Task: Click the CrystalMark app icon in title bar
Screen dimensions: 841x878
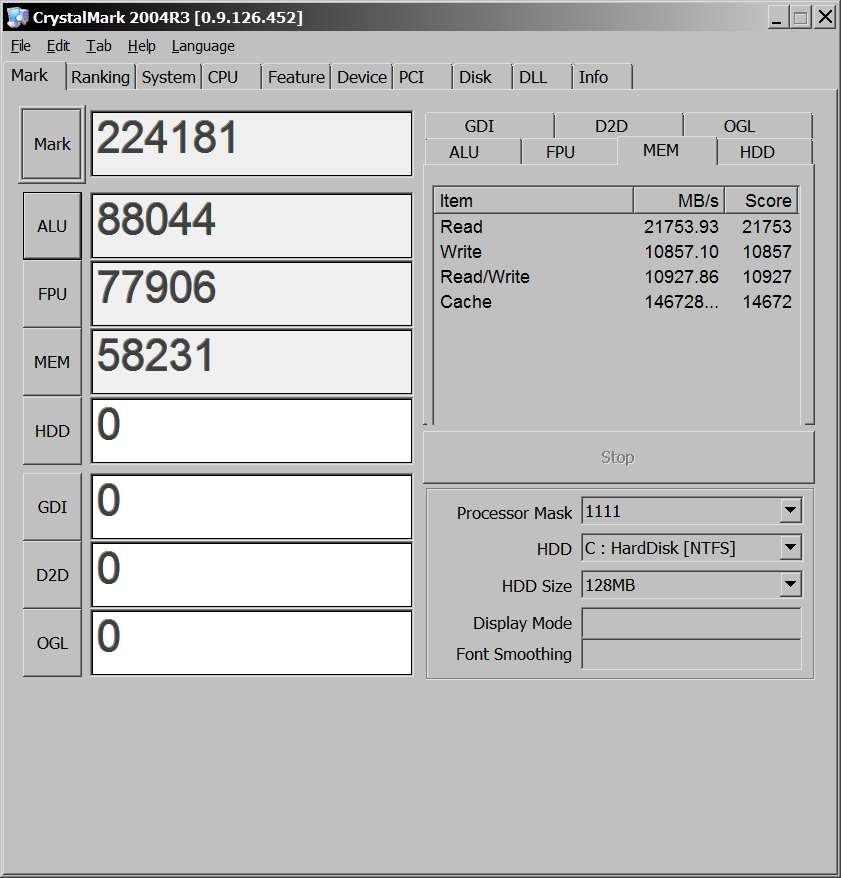Action: [x=17, y=17]
